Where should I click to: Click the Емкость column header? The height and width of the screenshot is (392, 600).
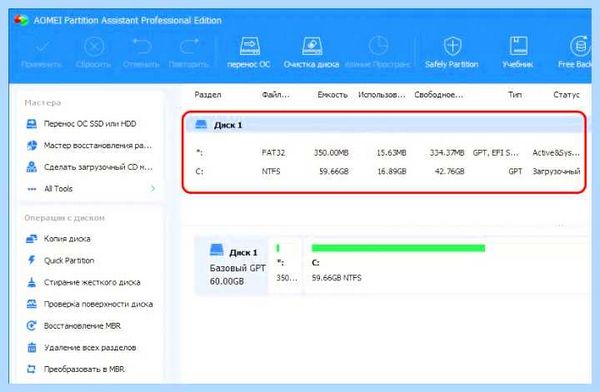click(332, 95)
